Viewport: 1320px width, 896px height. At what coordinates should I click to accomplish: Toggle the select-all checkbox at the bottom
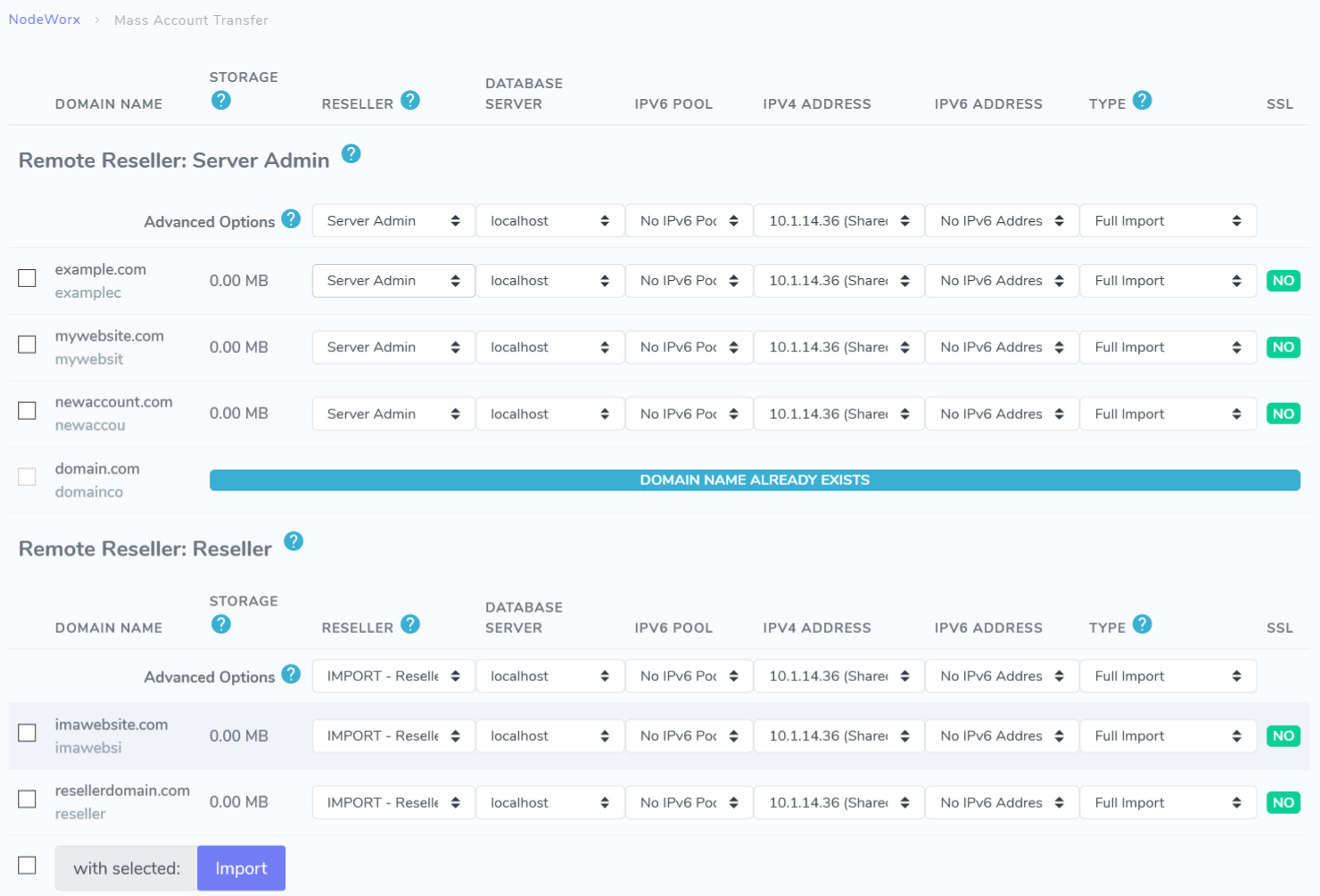point(26,865)
